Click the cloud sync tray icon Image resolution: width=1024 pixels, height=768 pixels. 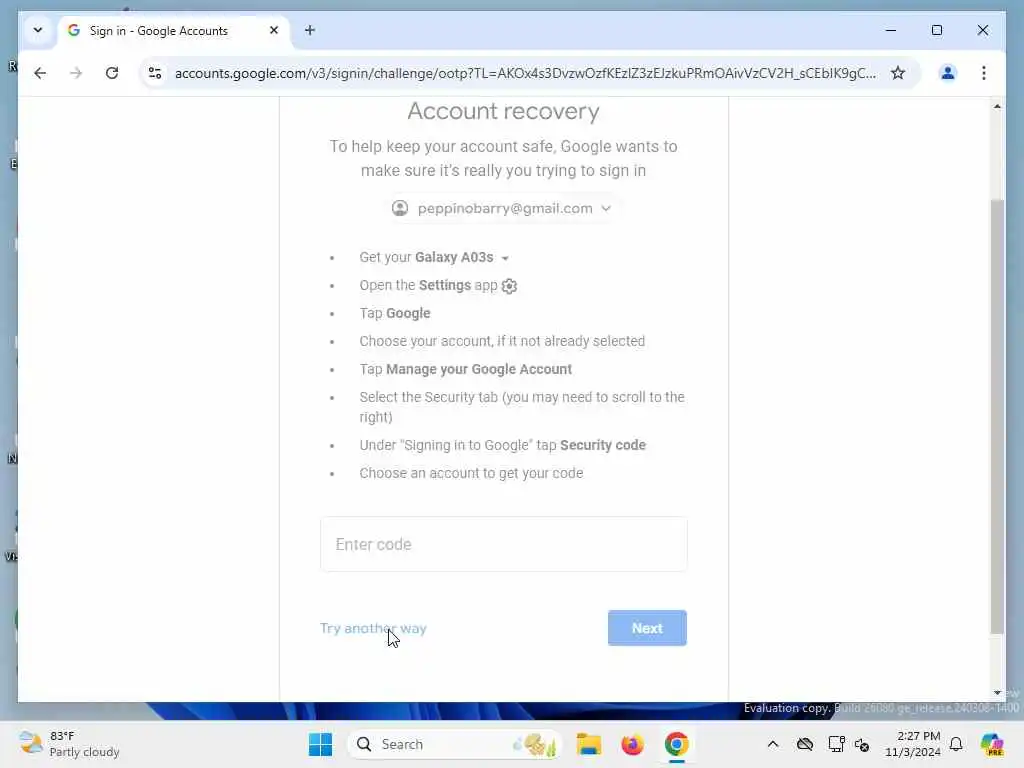[805, 744]
